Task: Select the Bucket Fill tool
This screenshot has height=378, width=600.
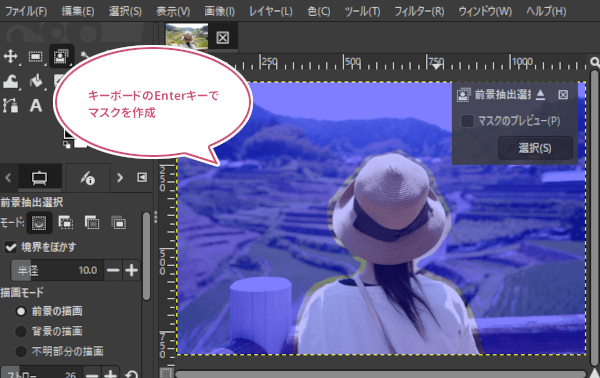Action: pyautogui.click(x=36, y=81)
